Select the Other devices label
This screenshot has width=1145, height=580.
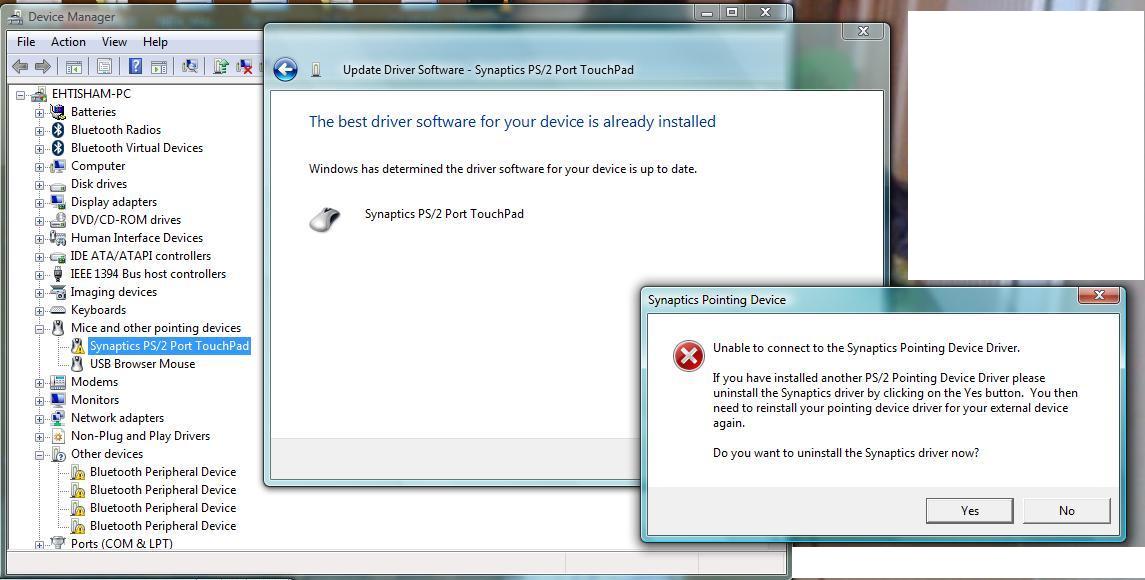click(107, 454)
